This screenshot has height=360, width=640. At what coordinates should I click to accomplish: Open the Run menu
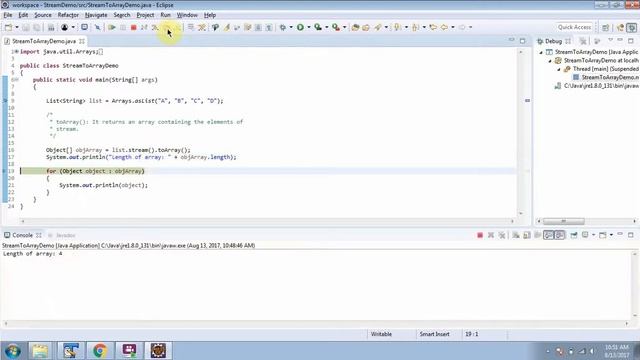click(165, 15)
